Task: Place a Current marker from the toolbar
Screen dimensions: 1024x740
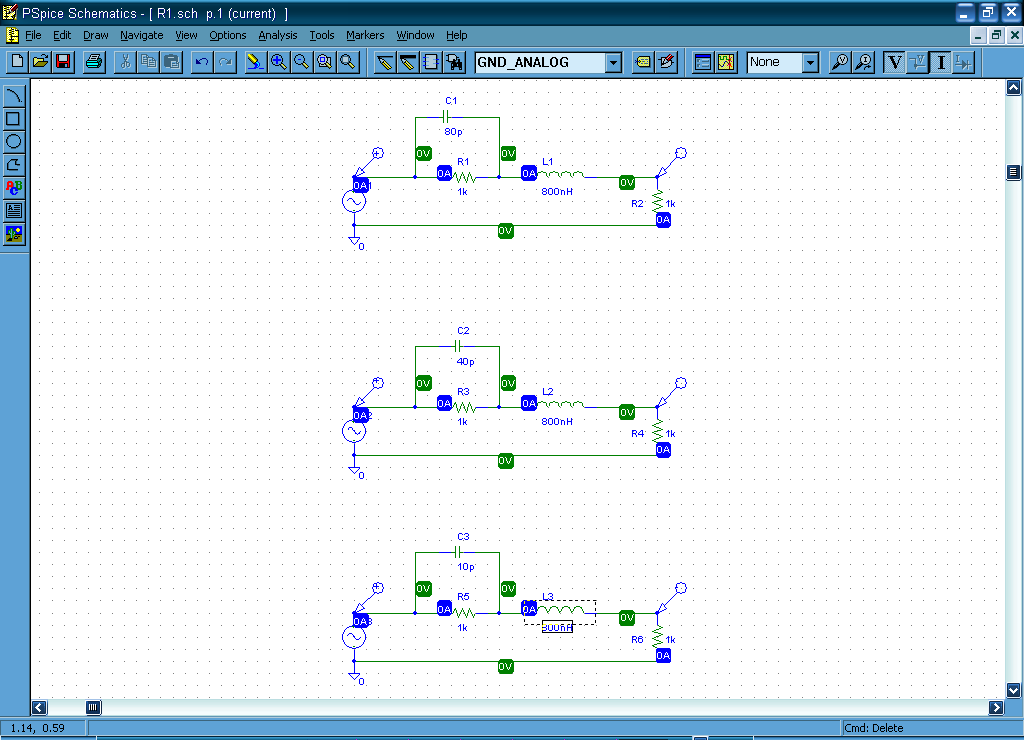Action: coord(863,62)
